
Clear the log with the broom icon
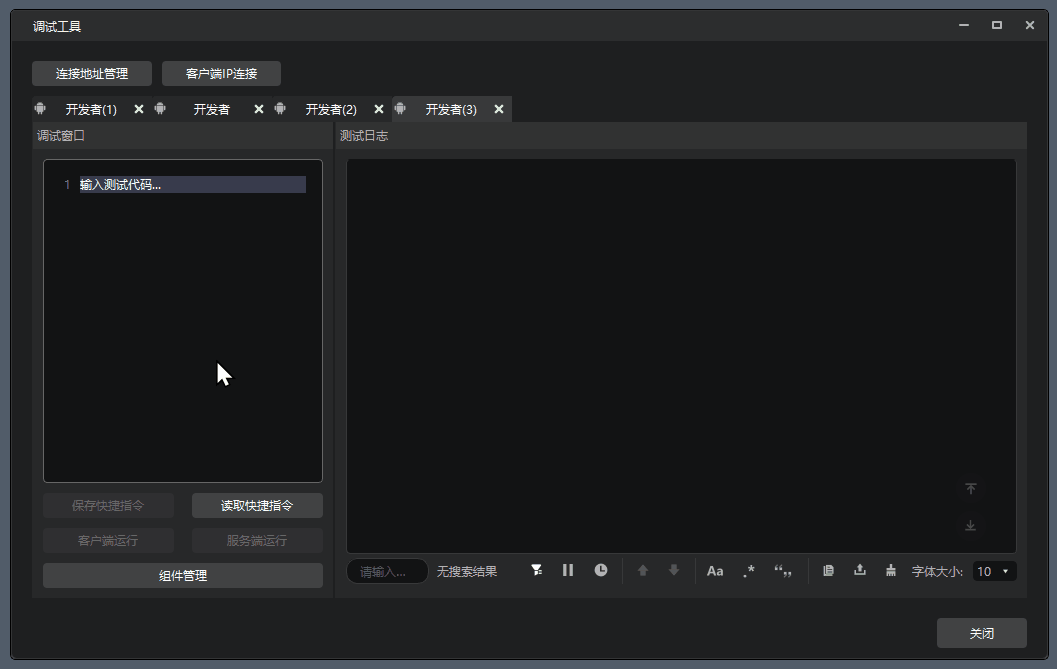tap(891, 570)
